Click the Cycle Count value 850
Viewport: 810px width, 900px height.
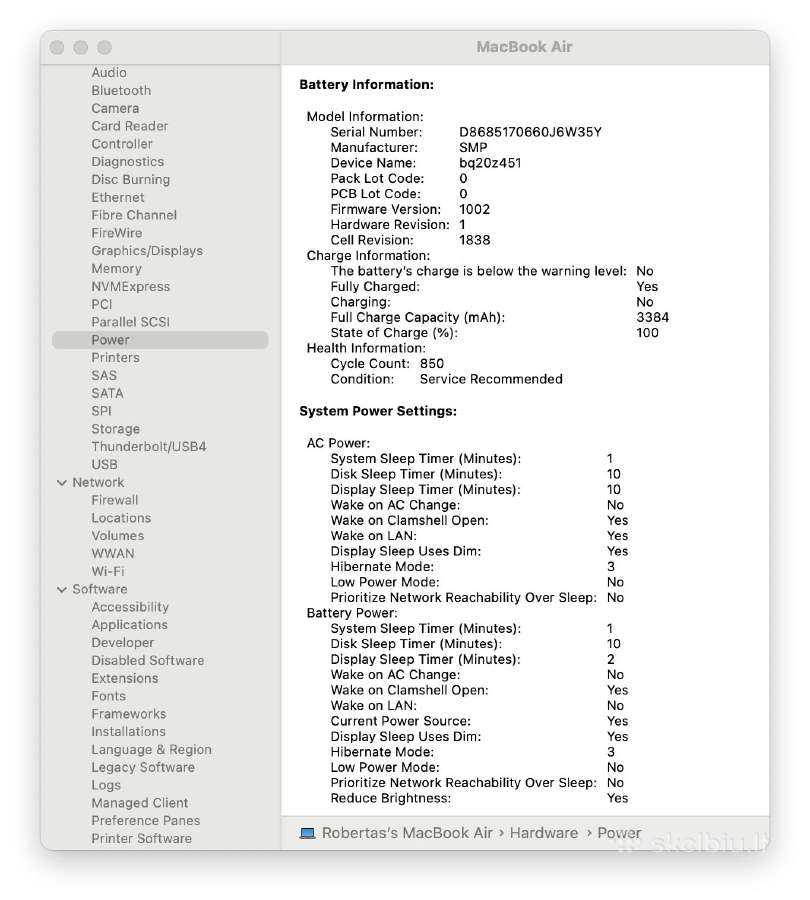pyautogui.click(x=432, y=364)
